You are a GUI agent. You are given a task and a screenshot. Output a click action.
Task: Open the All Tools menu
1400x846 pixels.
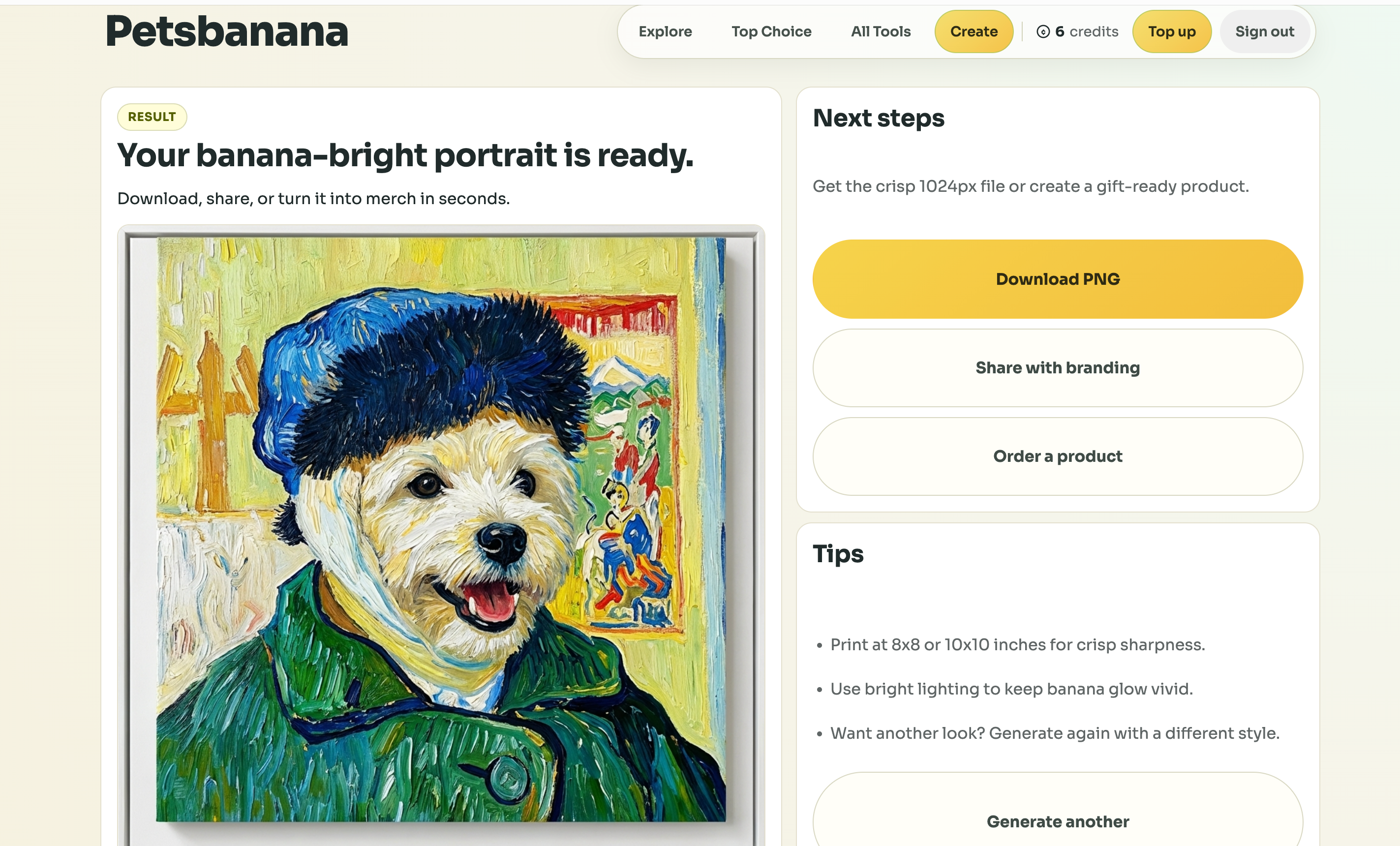[880, 32]
